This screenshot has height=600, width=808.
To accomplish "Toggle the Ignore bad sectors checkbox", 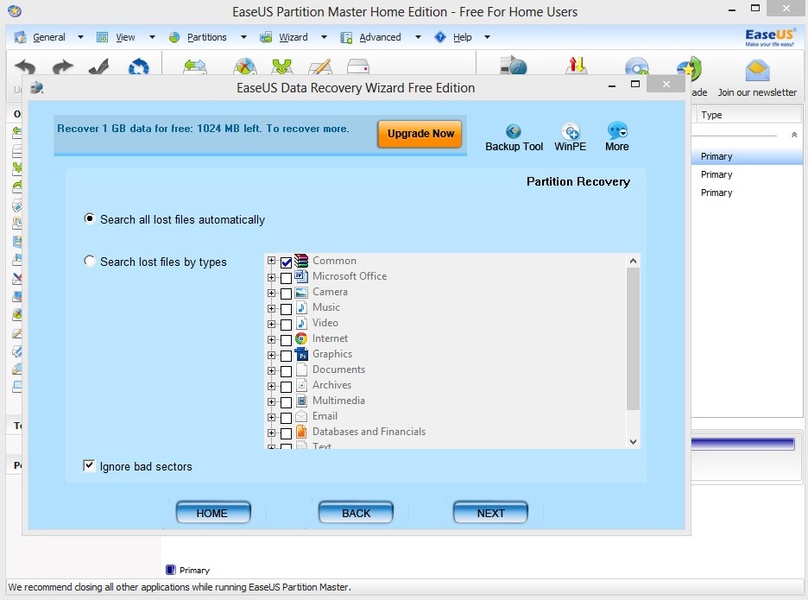I will tap(90, 466).
